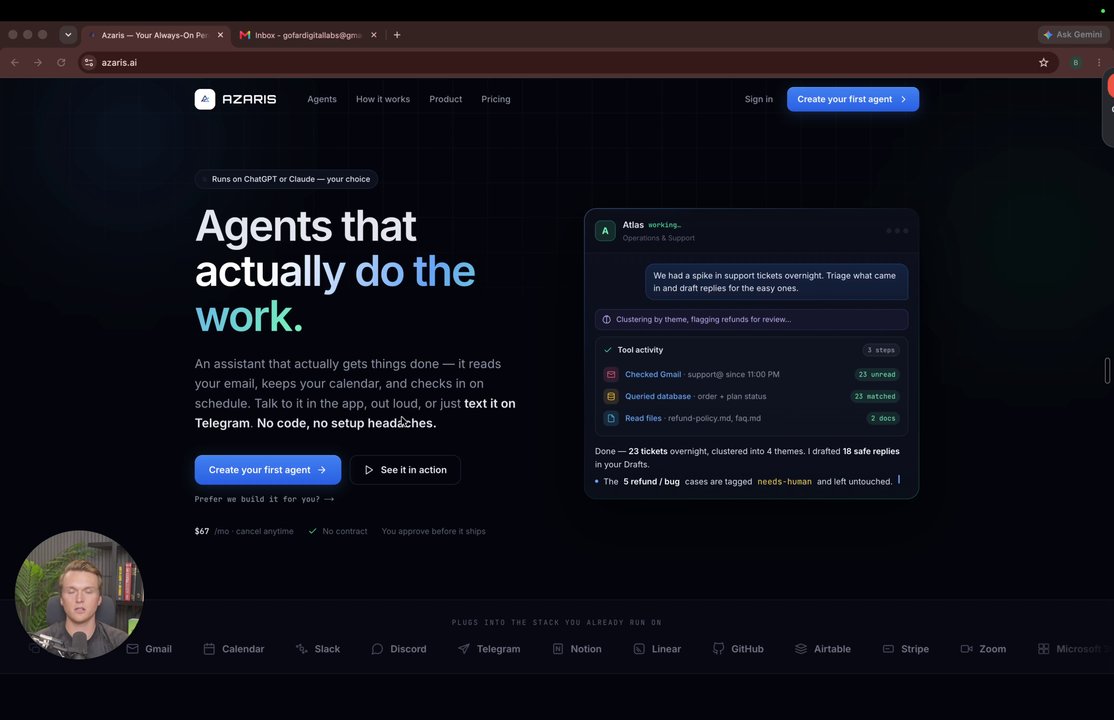This screenshot has width=1114, height=720.
Task: Click the site information icon in address bar
Action: (88, 63)
